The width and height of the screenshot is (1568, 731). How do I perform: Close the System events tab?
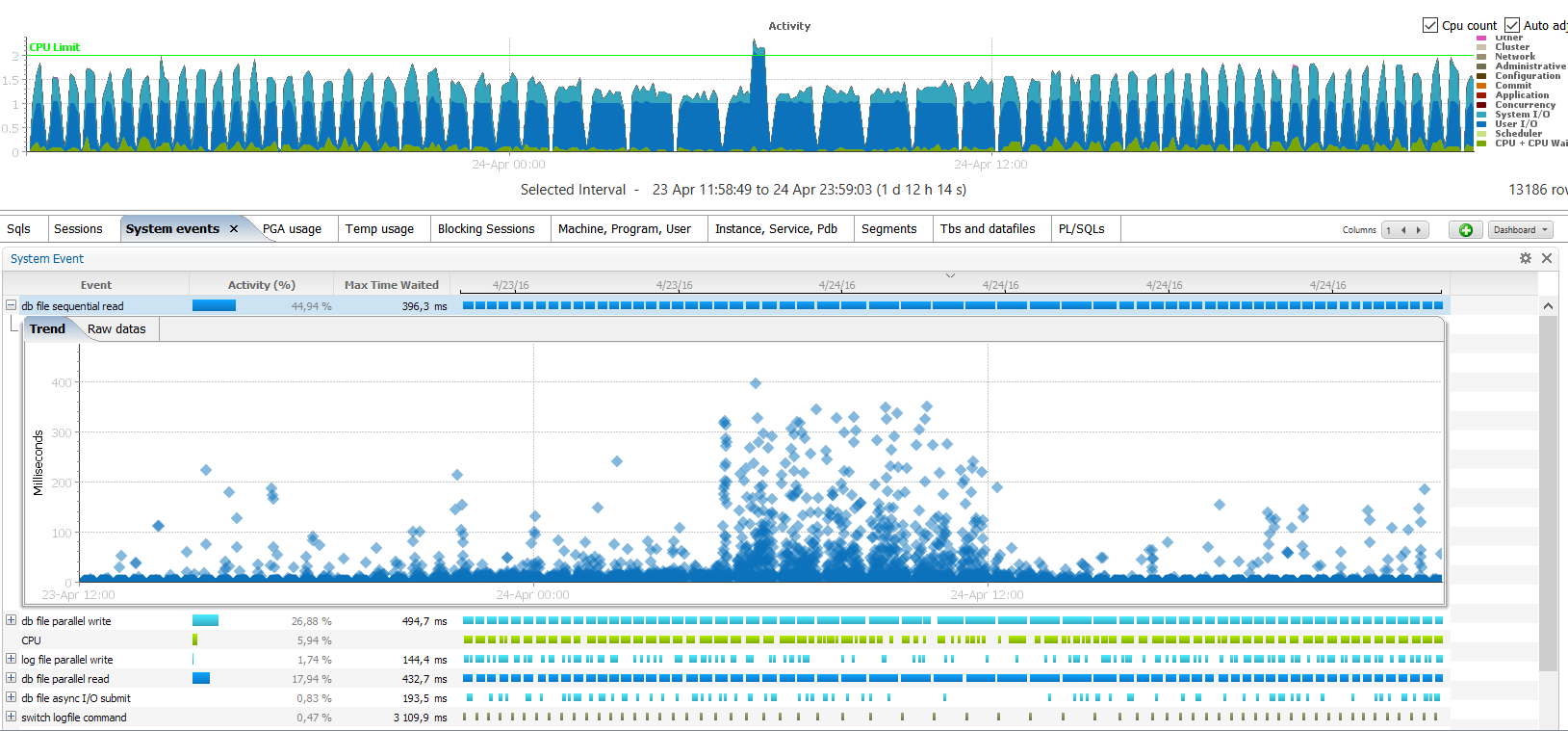(234, 229)
